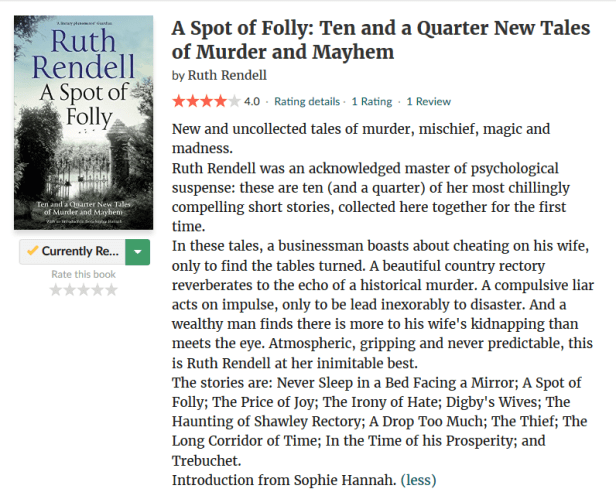Open the green shelf dropdown arrow
The height and width of the screenshot is (499, 616).
pyautogui.click(x=138, y=251)
